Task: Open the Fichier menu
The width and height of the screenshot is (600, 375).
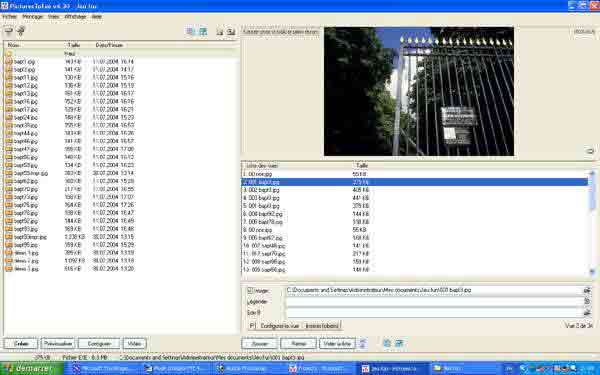Action: point(10,17)
